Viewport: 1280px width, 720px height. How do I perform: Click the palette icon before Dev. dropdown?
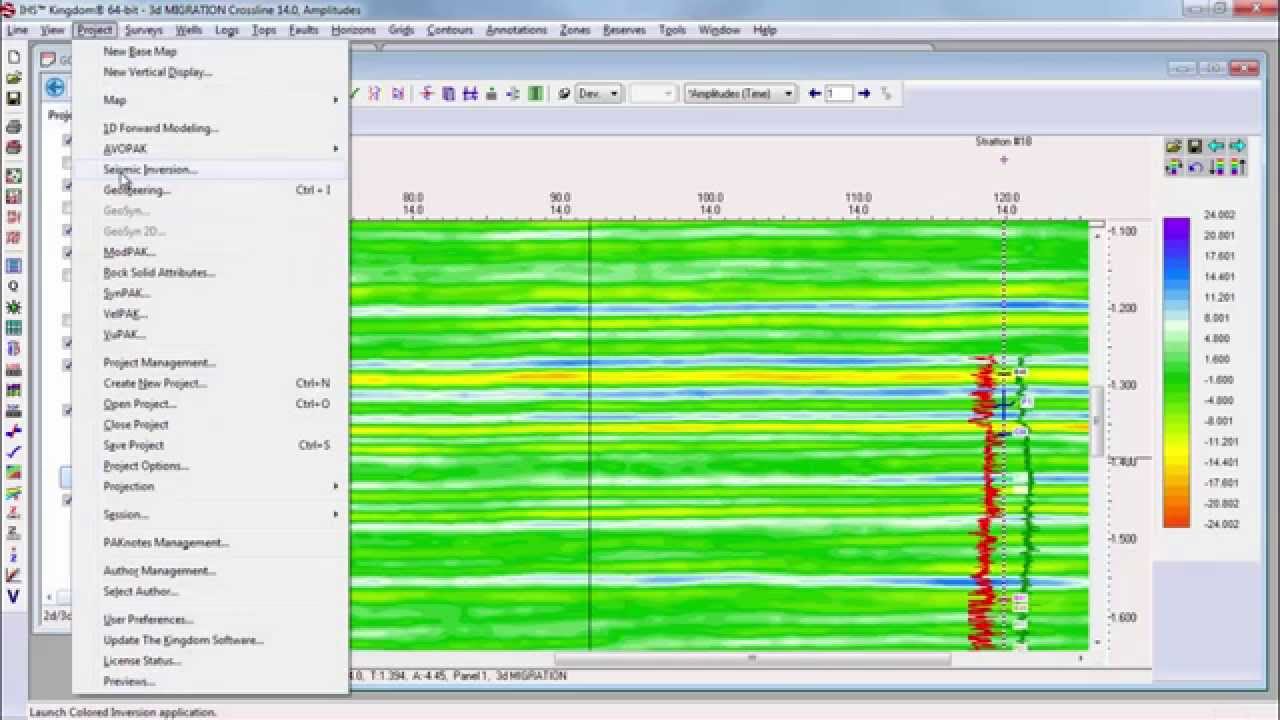[564, 93]
